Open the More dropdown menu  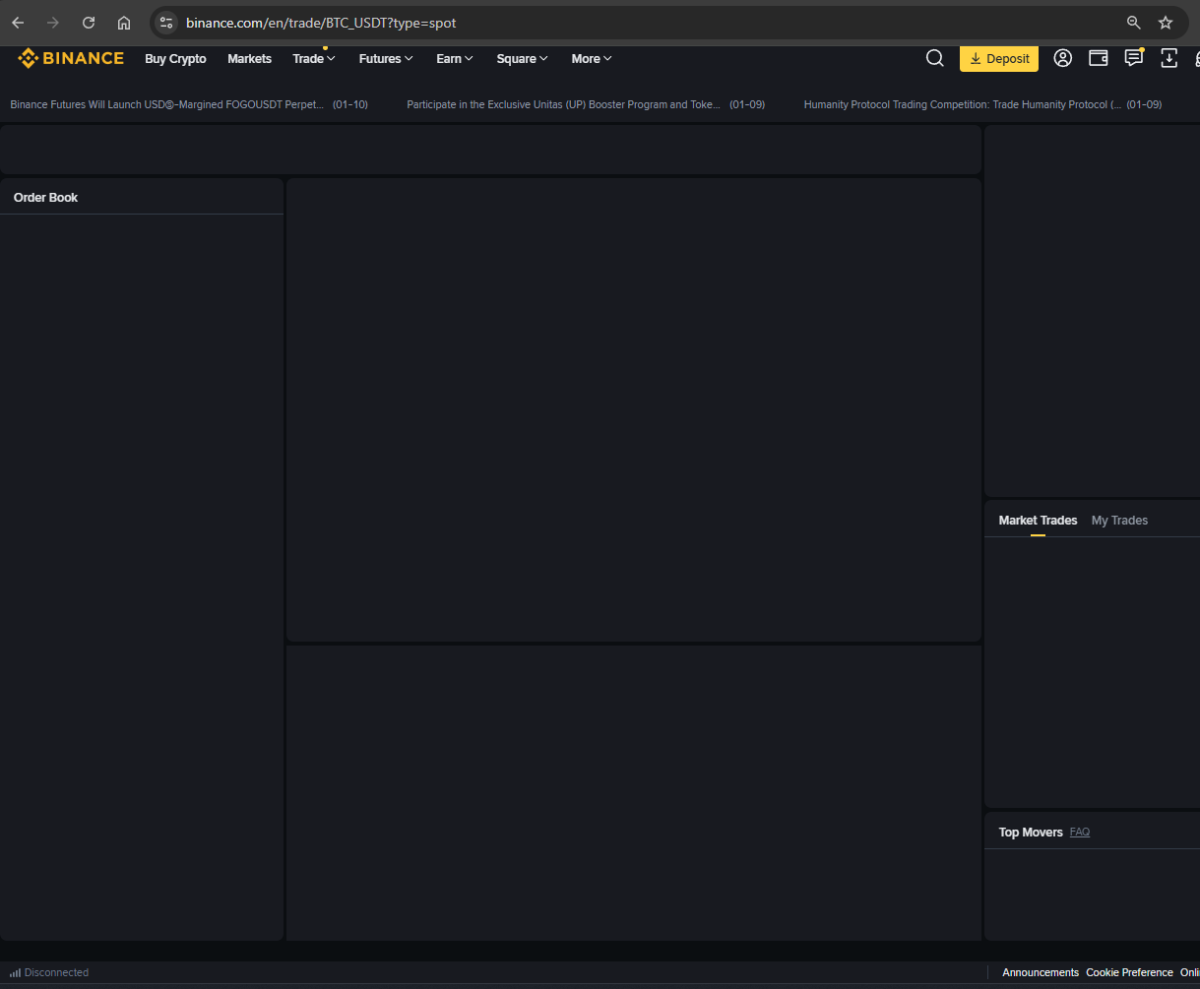[591, 59]
